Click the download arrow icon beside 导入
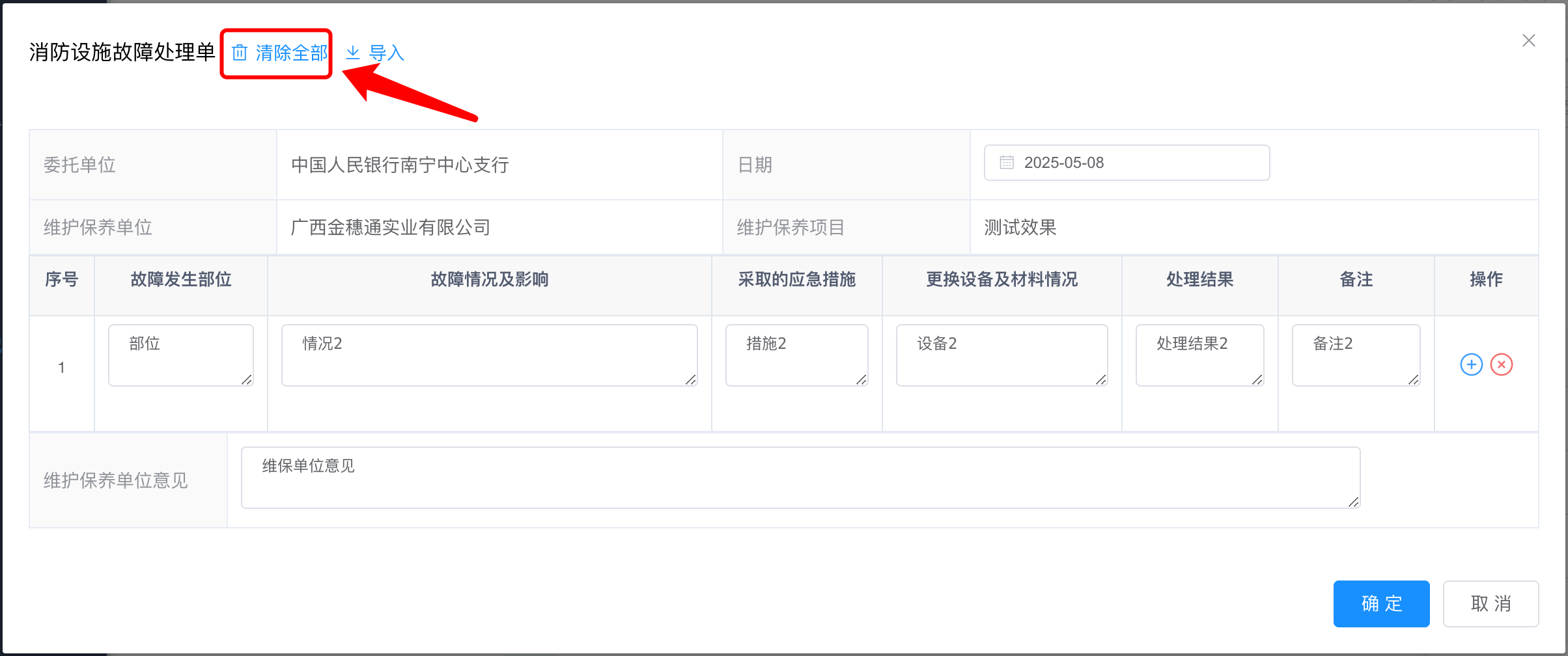This screenshot has width=1568, height=656. pyautogui.click(x=353, y=53)
